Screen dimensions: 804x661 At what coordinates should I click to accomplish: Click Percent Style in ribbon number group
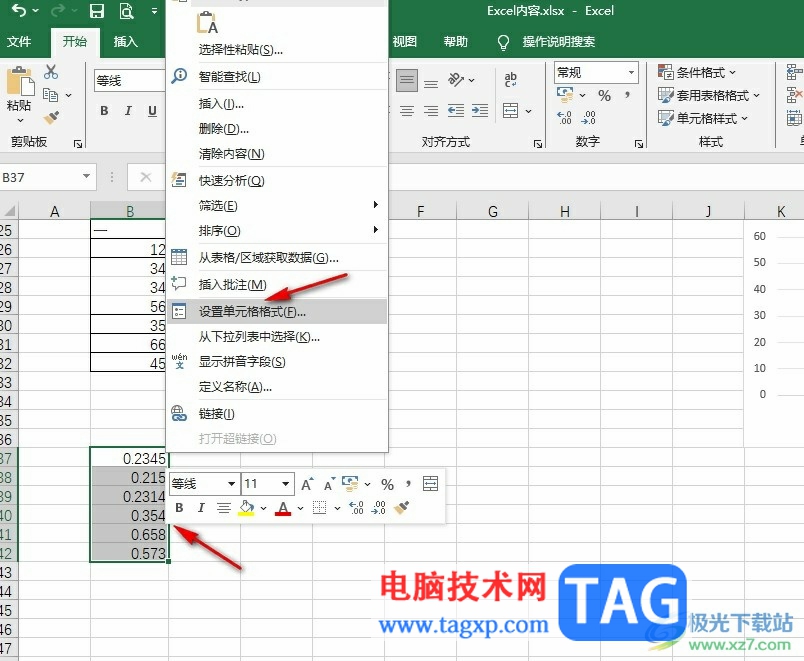(605, 95)
